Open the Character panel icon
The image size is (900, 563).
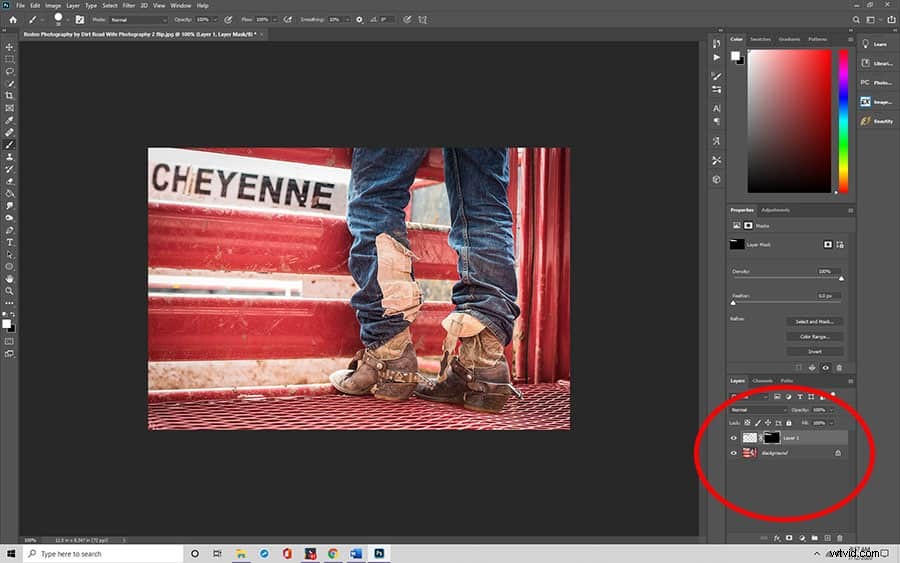[716, 108]
